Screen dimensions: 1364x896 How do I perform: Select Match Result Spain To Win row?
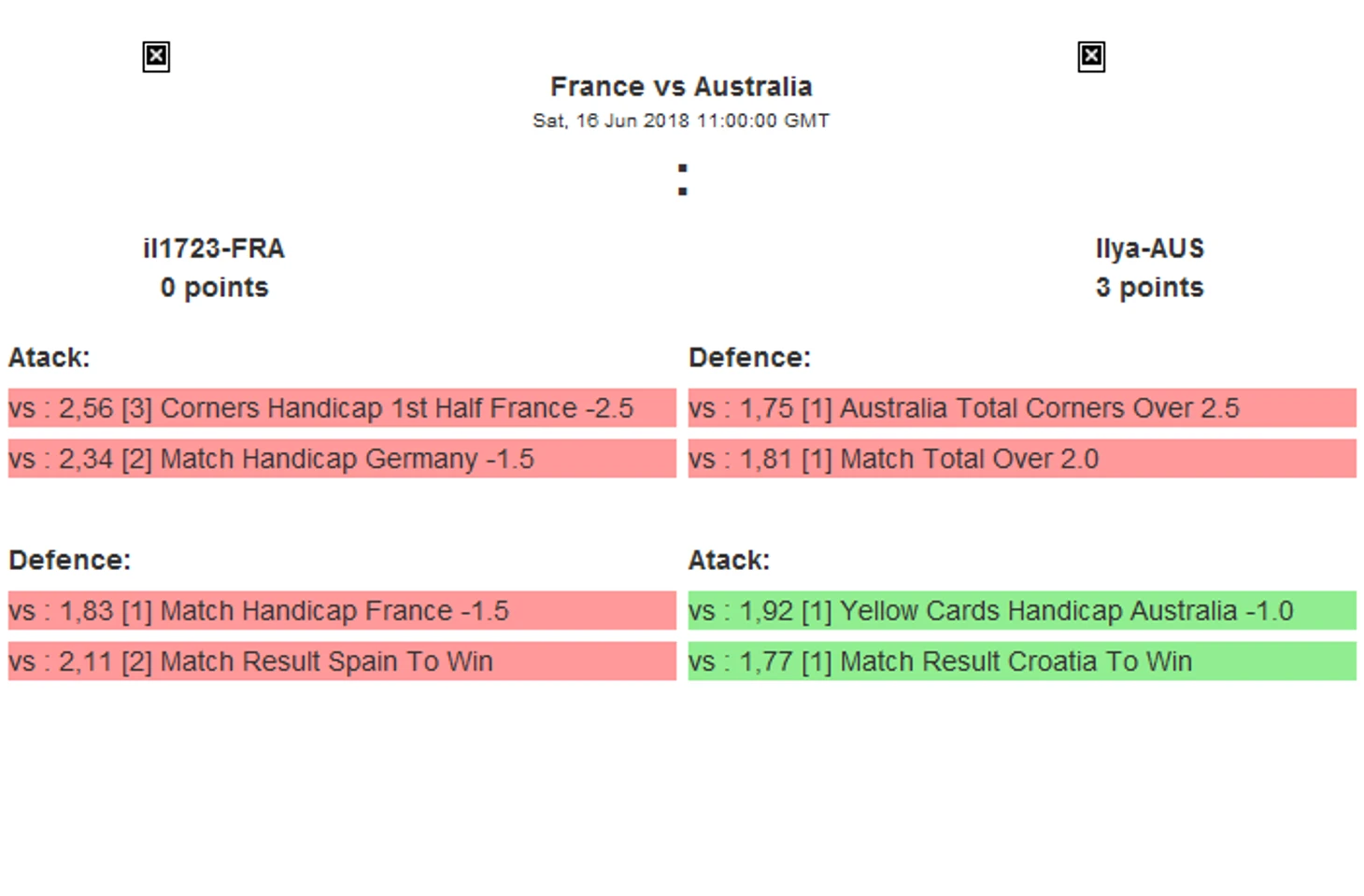tap(342, 661)
